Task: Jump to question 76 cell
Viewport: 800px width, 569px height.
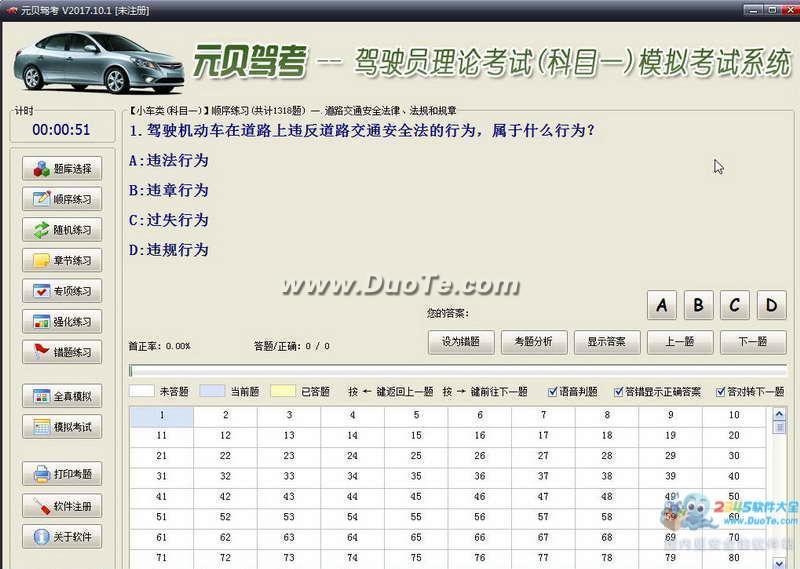Action: (480, 558)
